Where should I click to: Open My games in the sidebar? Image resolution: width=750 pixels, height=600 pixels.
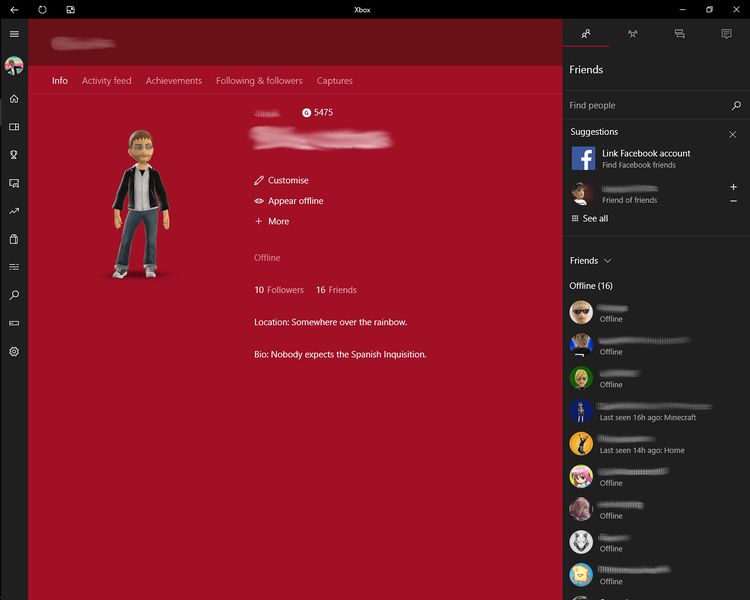click(14, 127)
